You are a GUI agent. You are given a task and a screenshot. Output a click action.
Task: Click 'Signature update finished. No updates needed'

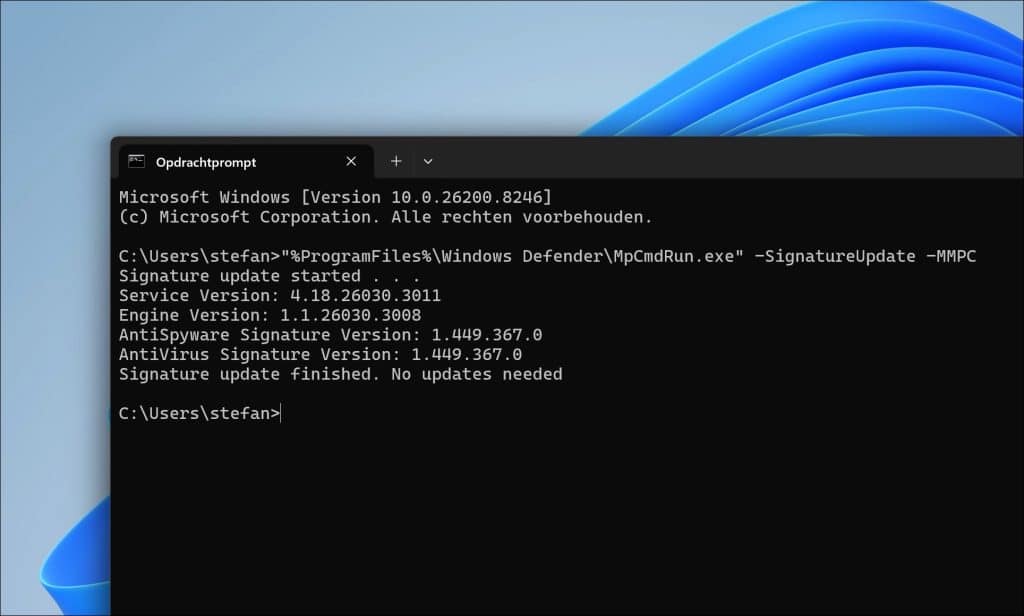click(340, 374)
